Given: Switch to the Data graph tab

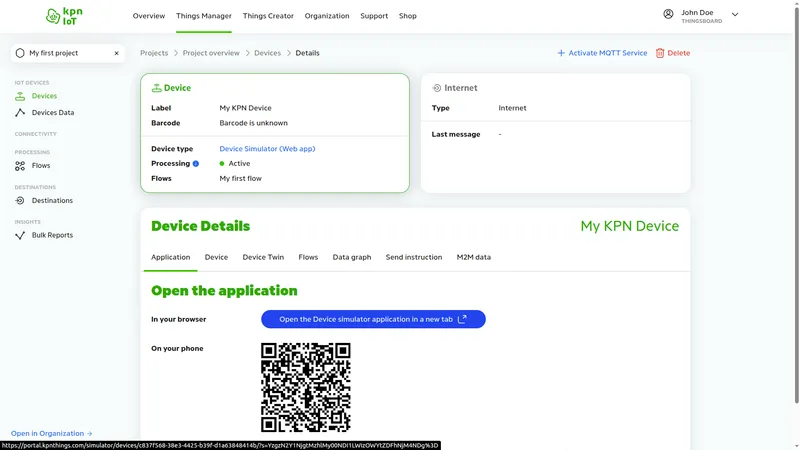Looking at the screenshot, I should coord(352,257).
